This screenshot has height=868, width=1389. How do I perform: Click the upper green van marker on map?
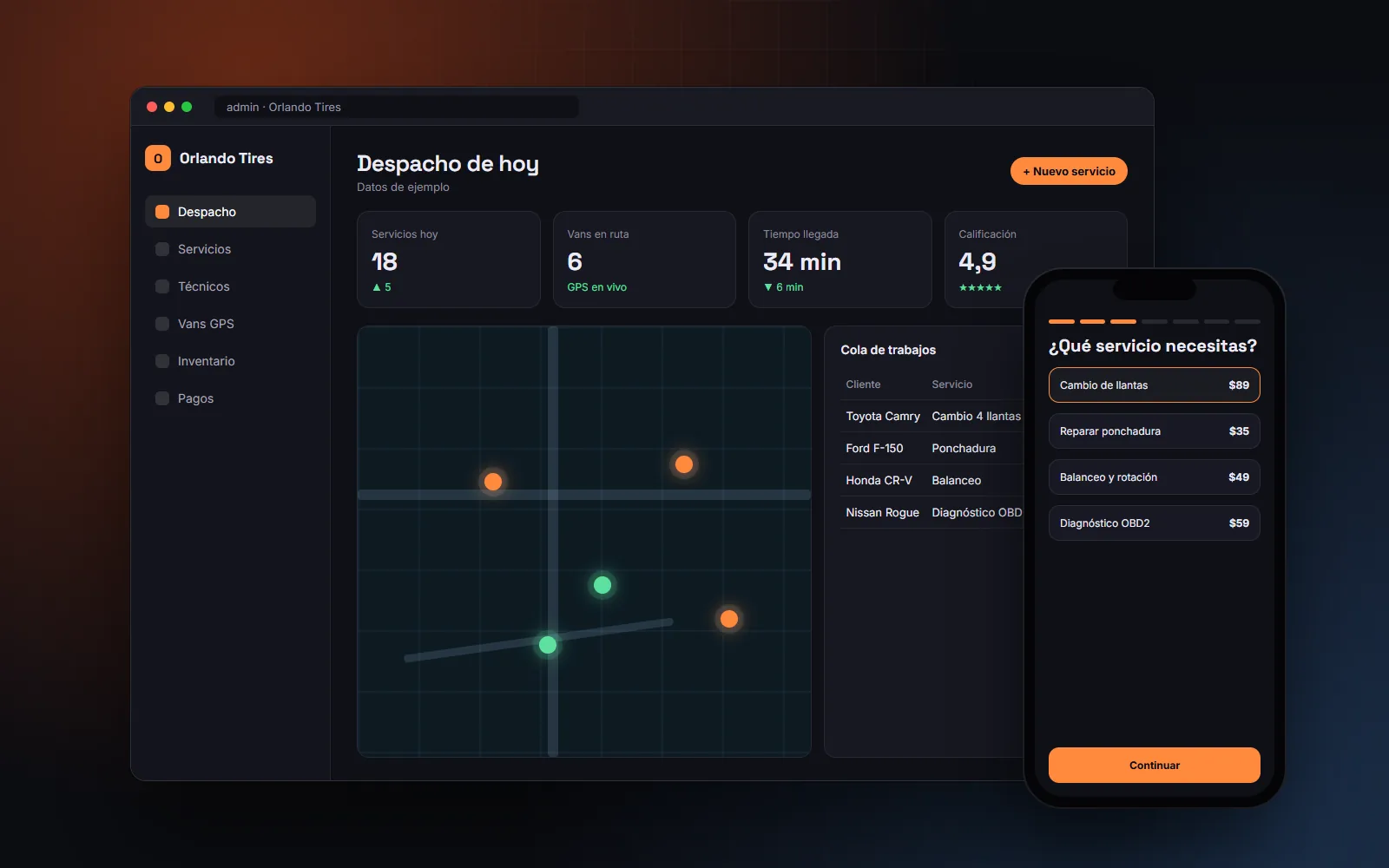point(602,585)
